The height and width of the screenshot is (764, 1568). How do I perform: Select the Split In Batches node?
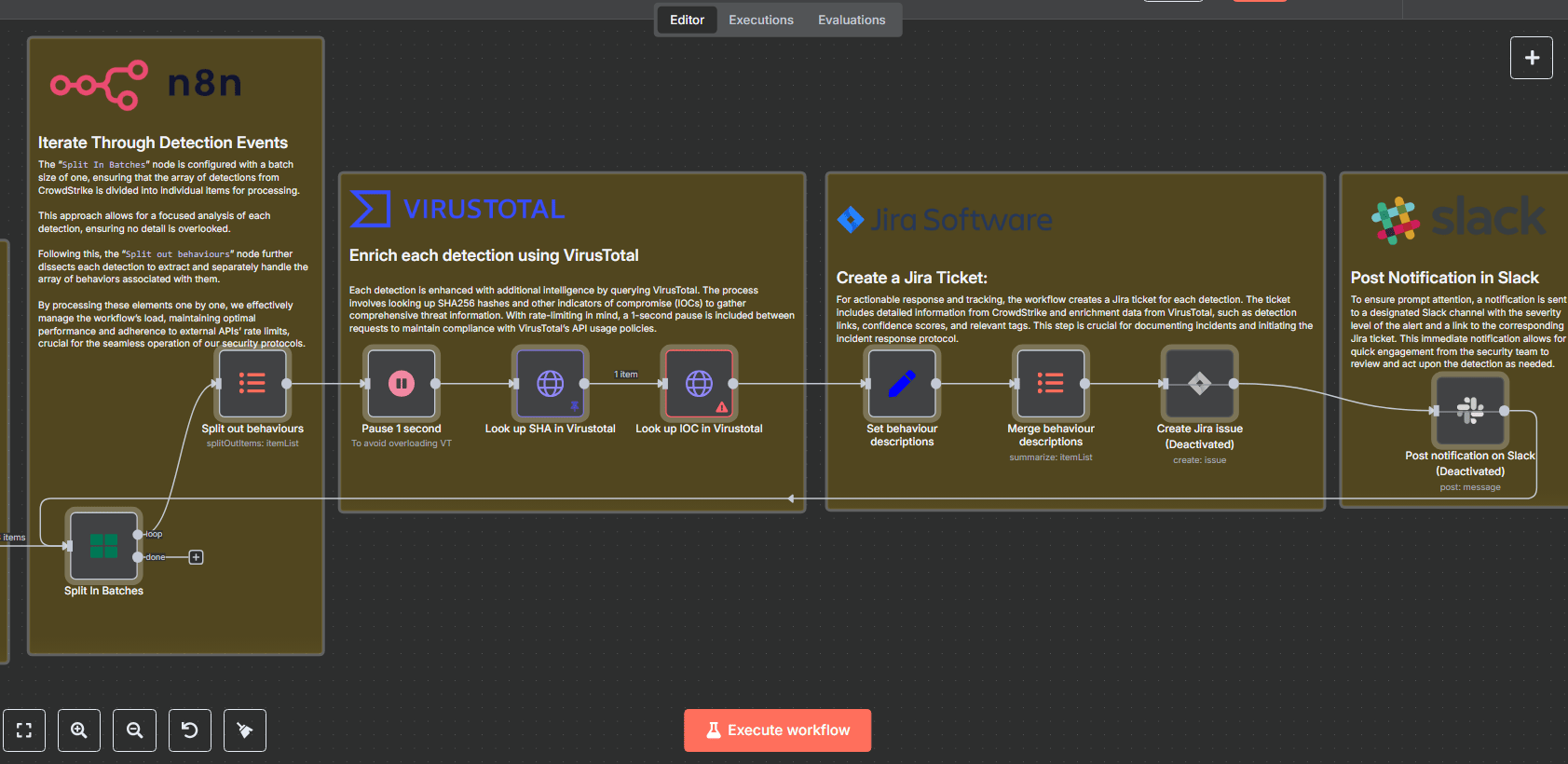[103, 545]
